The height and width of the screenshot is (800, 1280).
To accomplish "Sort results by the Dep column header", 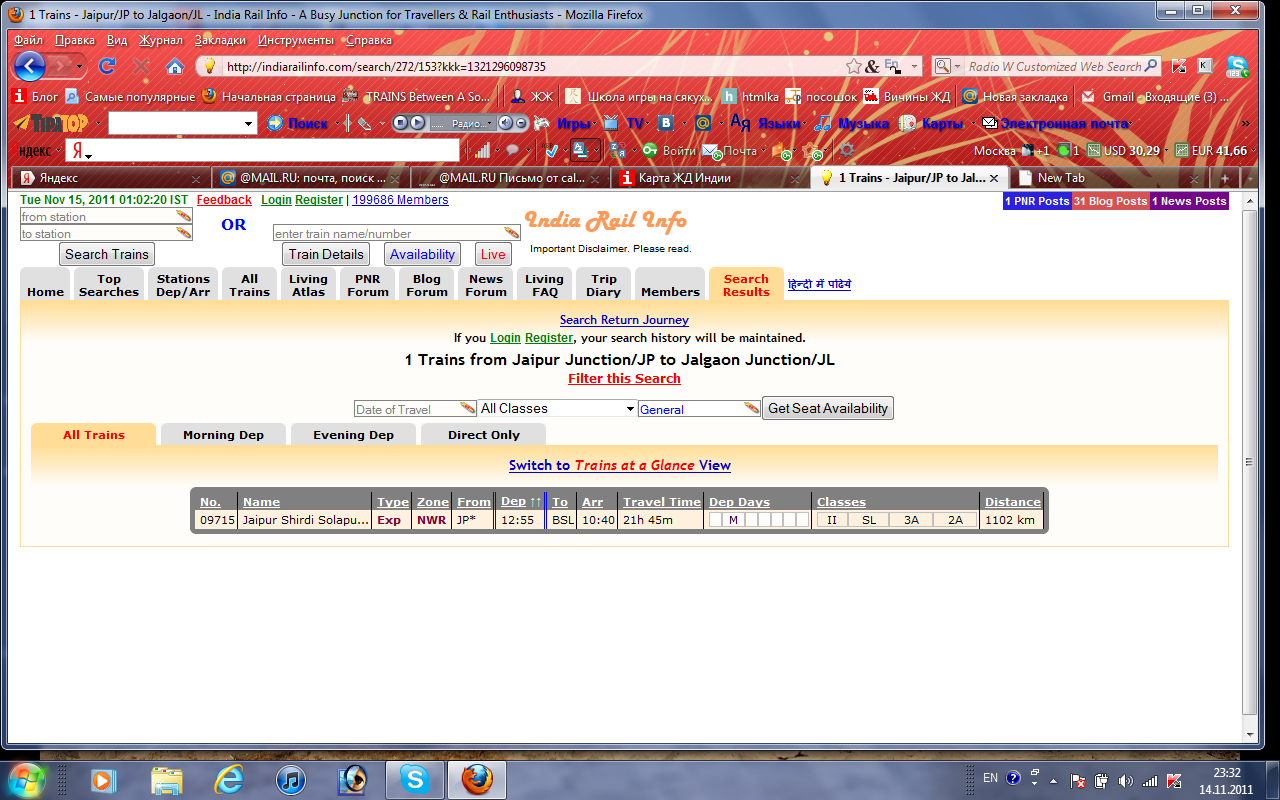I will (x=514, y=502).
